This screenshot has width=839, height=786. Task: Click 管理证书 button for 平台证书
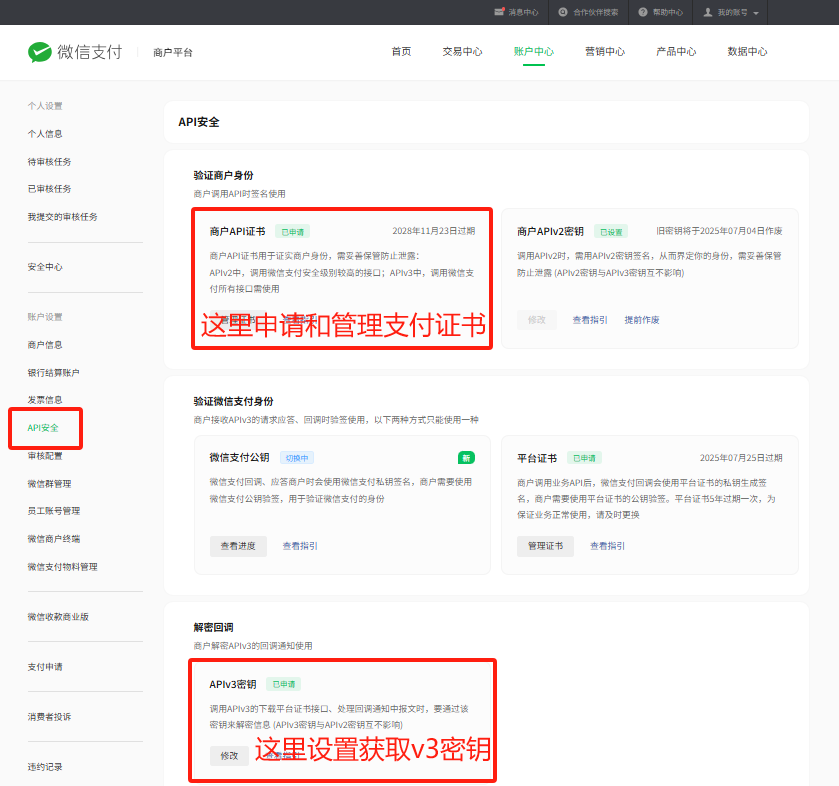click(x=545, y=546)
